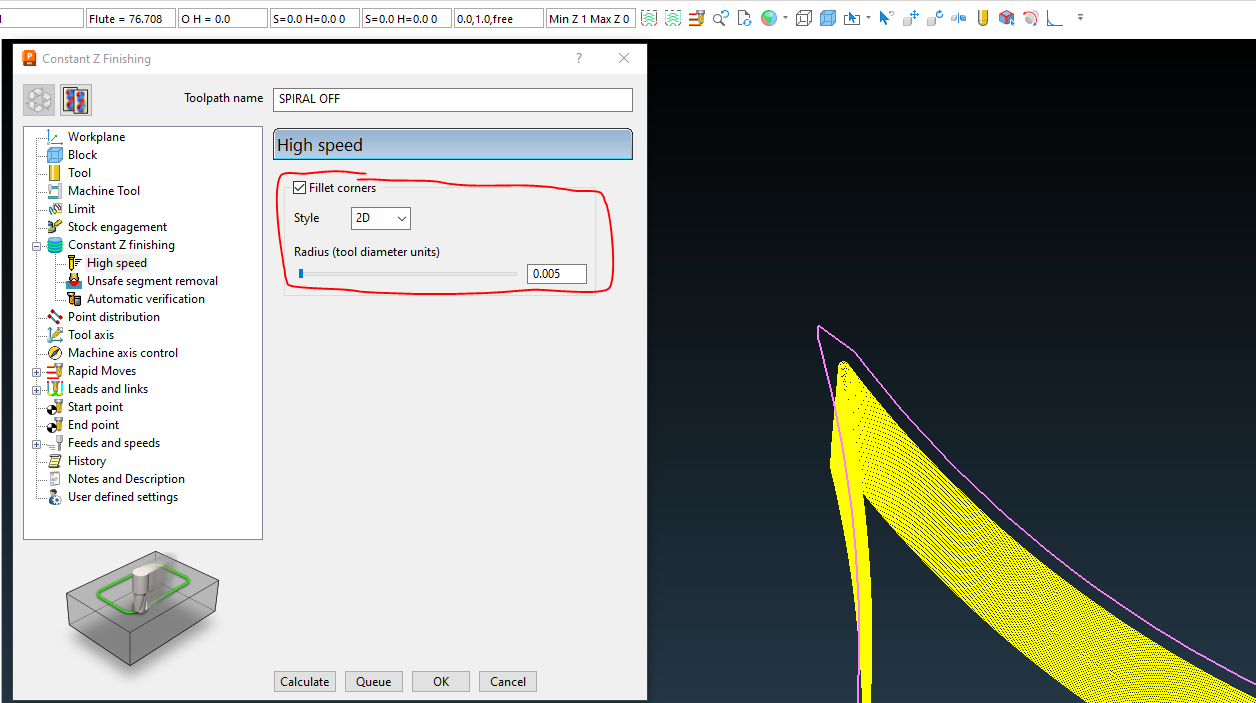Screen dimensions: 1256x703
Task: Select Notes and Description in the tree
Action: pos(126,478)
